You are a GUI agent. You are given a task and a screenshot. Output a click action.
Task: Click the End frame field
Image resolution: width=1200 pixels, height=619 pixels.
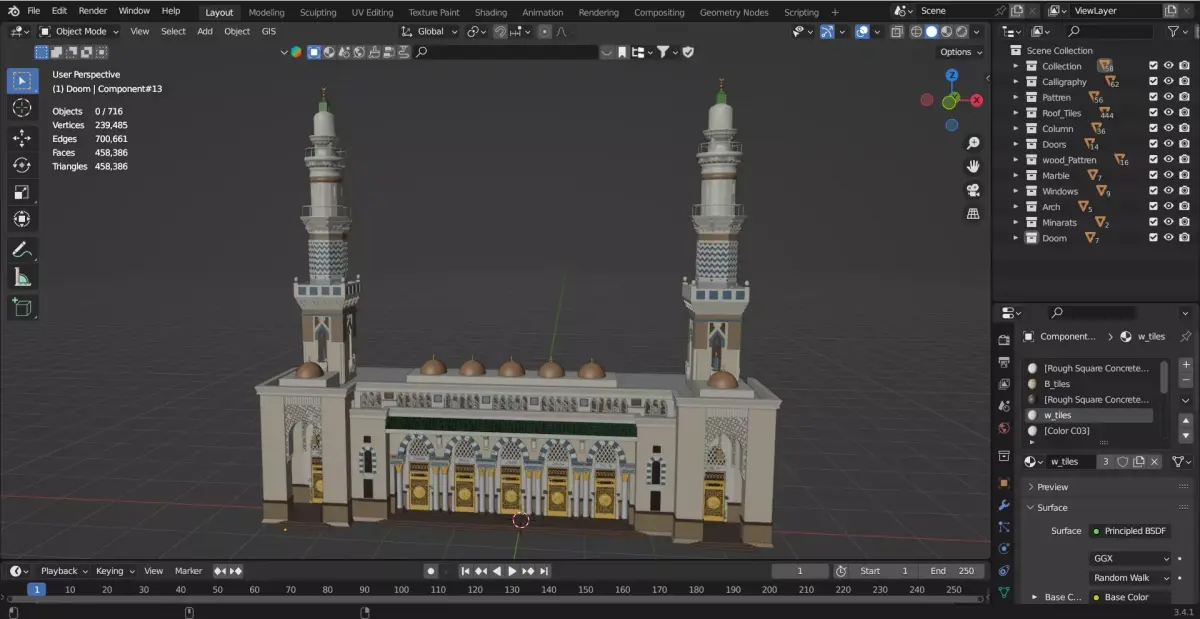point(952,571)
